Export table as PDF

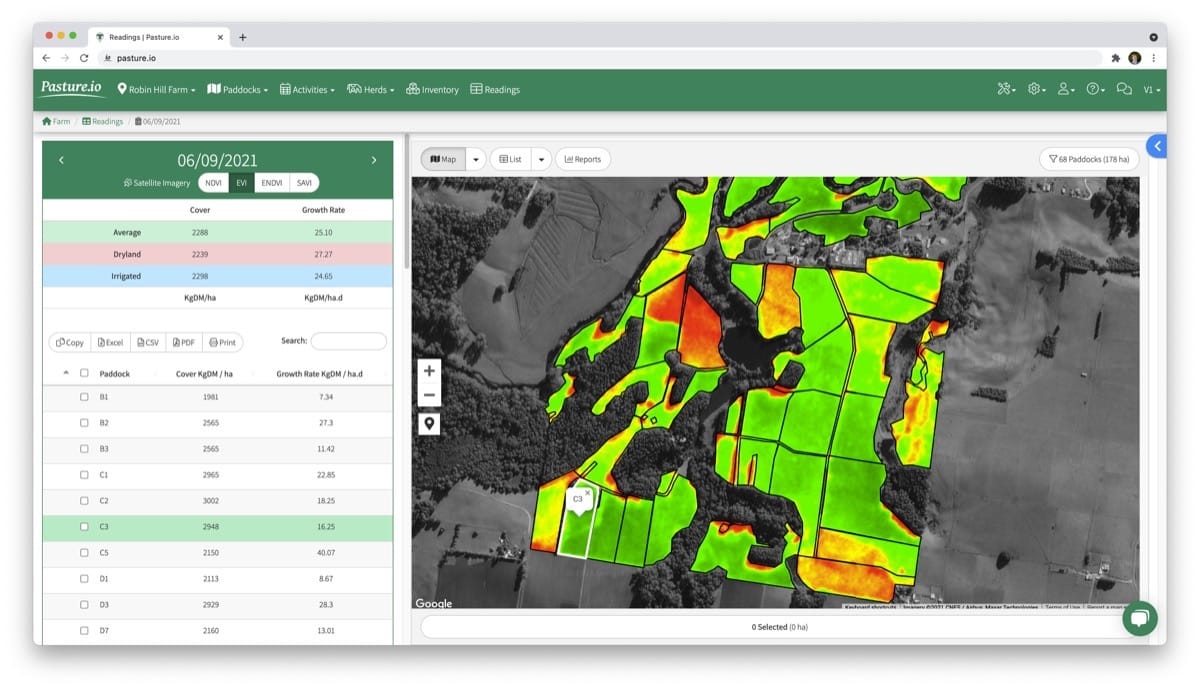coord(184,342)
